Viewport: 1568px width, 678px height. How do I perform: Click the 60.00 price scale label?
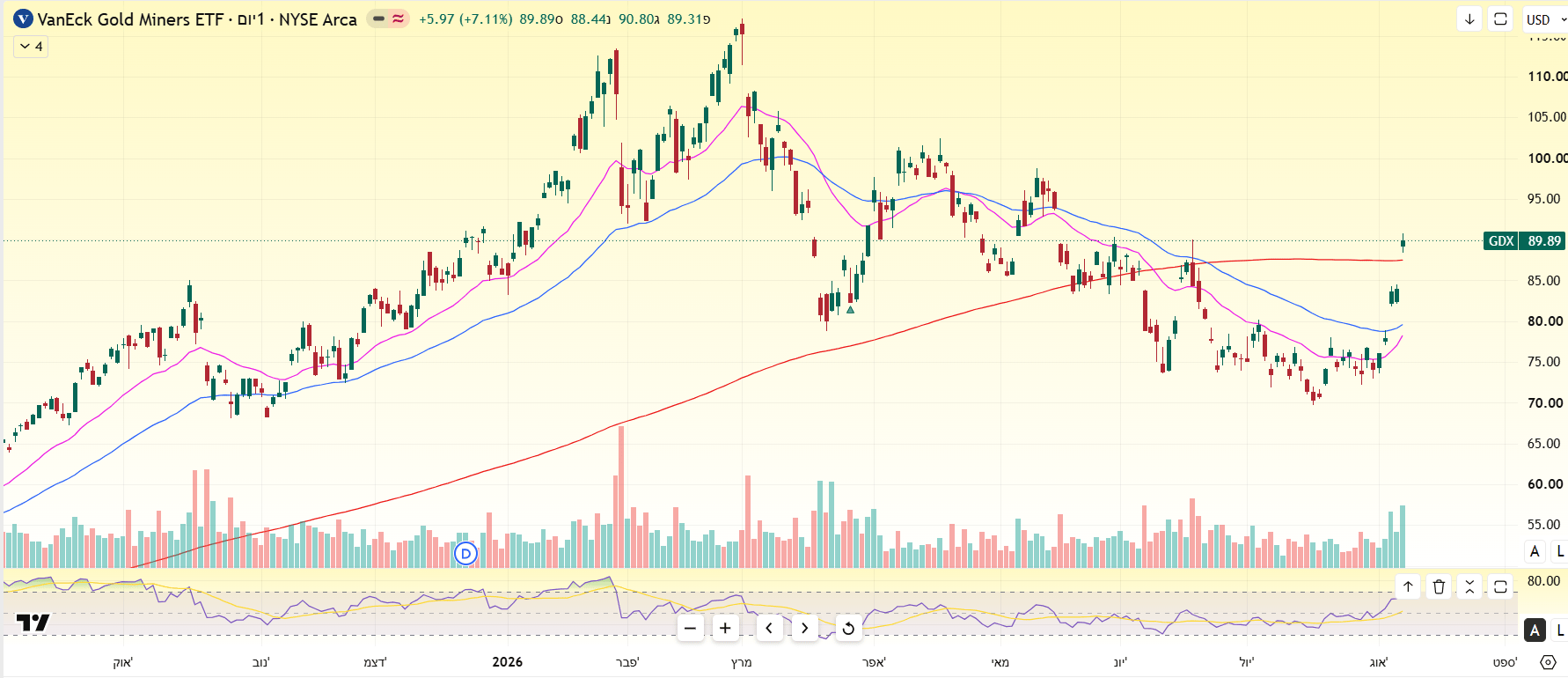point(1544,484)
